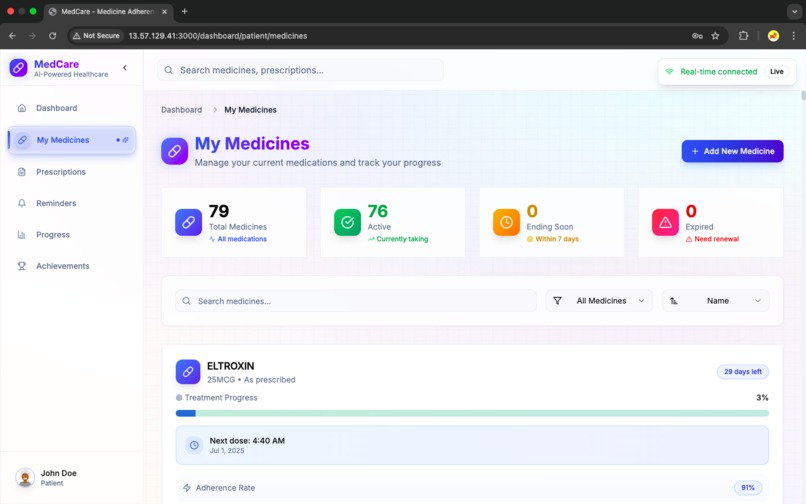Open the browser three-dot menu

[x=793, y=36]
